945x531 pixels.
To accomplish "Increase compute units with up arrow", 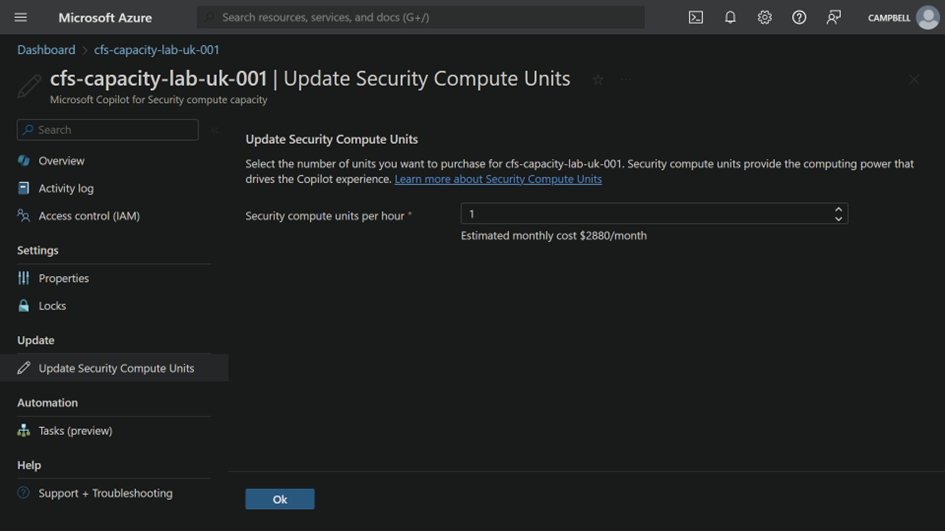I will [x=838, y=209].
